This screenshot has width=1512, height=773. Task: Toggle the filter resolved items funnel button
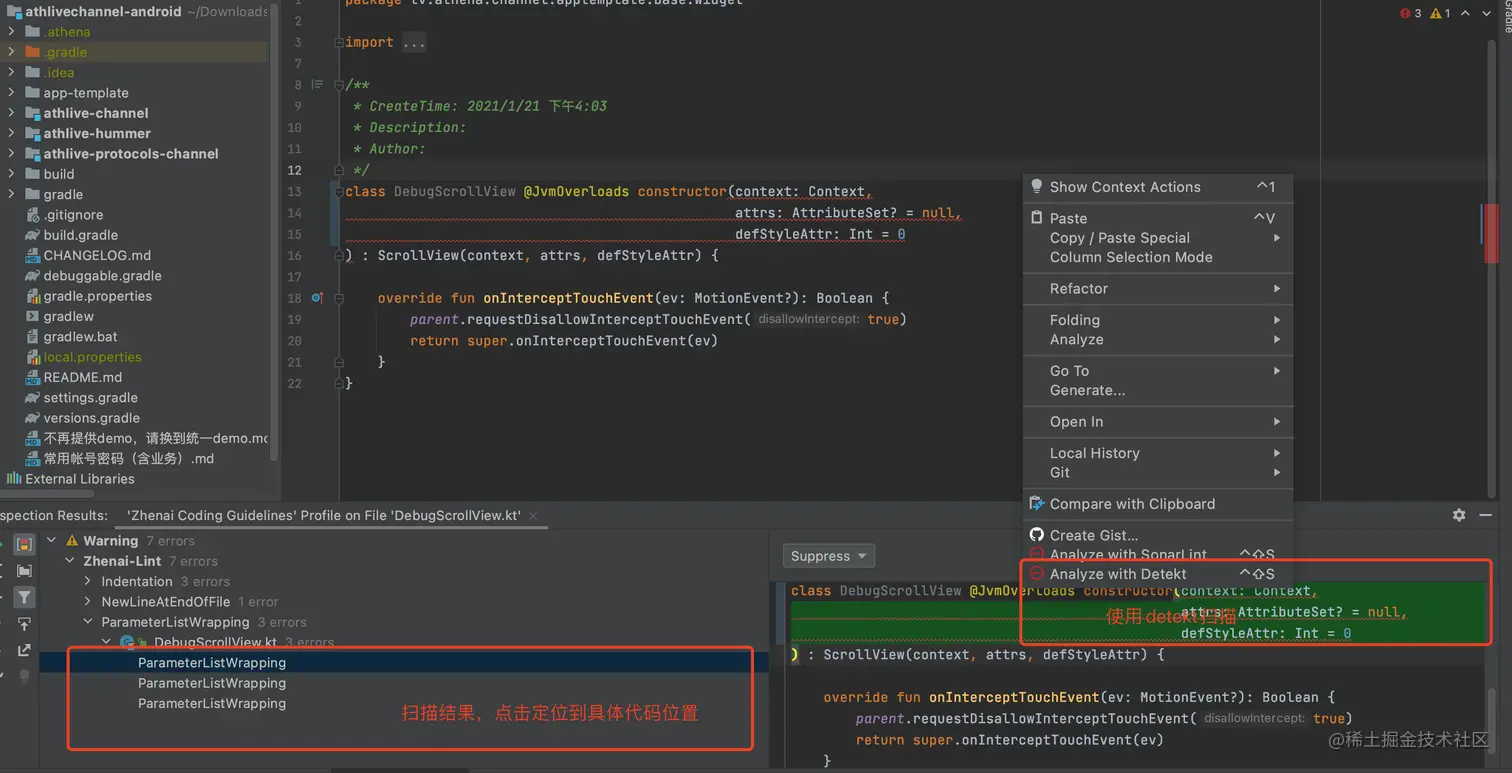point(25,598)
